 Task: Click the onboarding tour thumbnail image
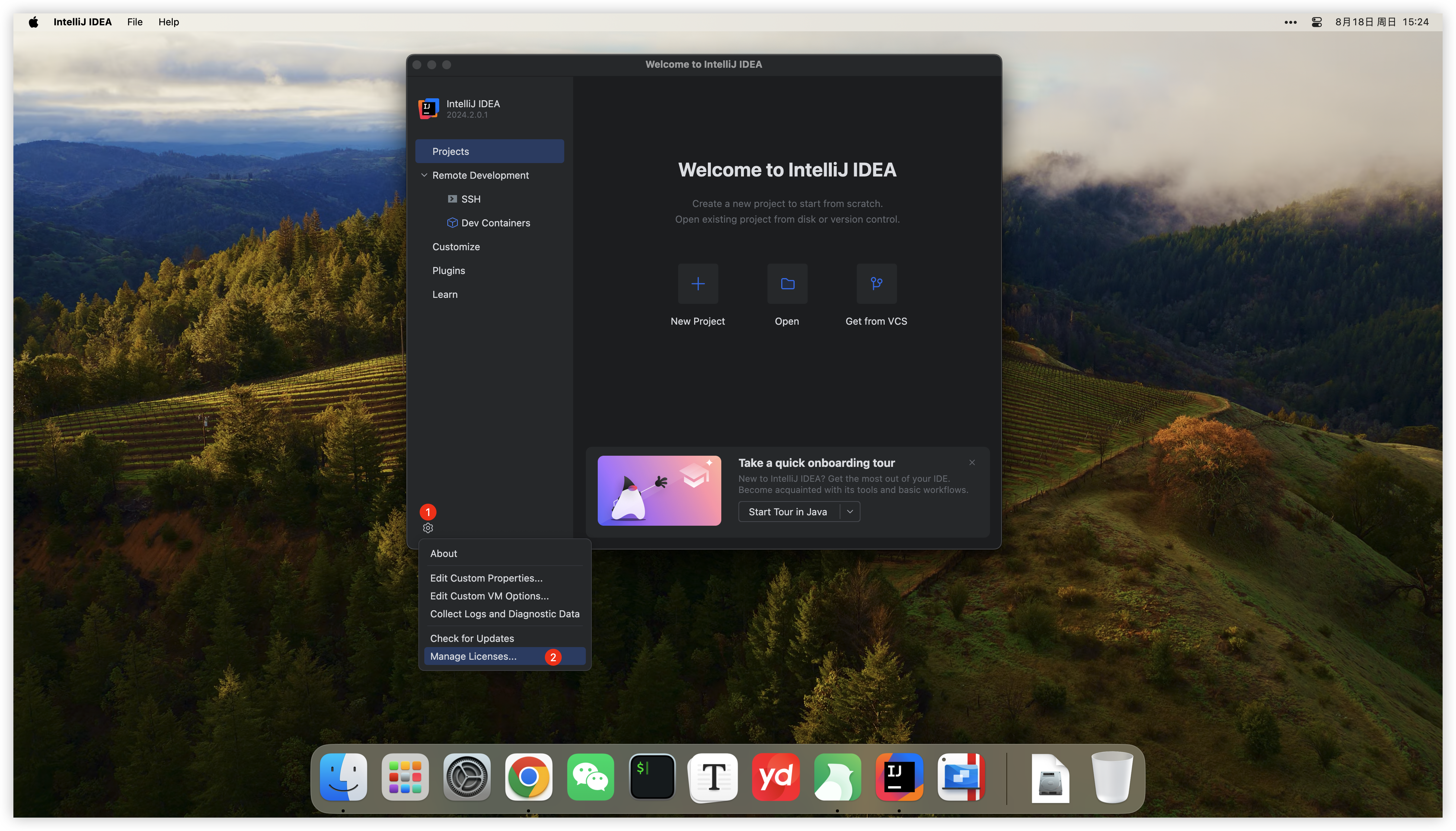click(x=659, y=491)
